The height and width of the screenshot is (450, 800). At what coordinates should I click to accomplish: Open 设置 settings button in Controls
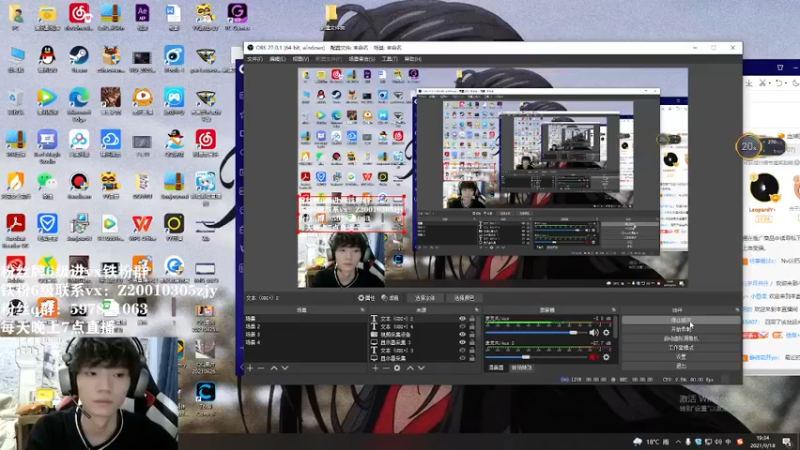pyautogui.click(x=681, y=357)
